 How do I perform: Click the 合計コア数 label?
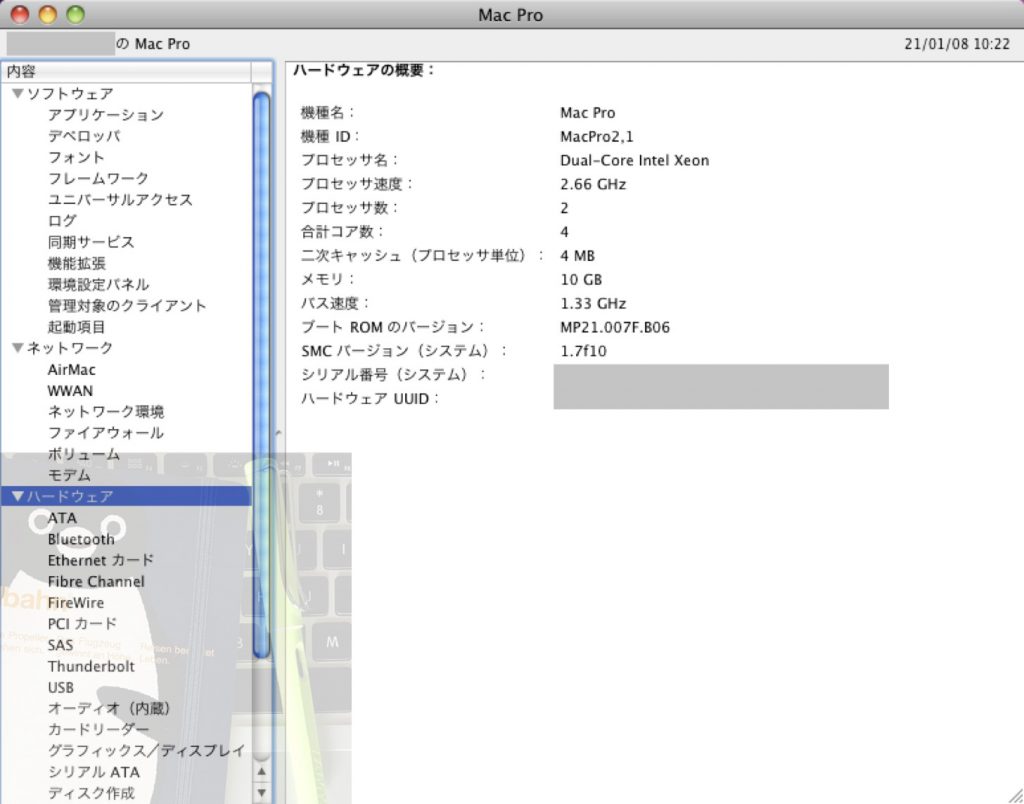coord(343,232)
